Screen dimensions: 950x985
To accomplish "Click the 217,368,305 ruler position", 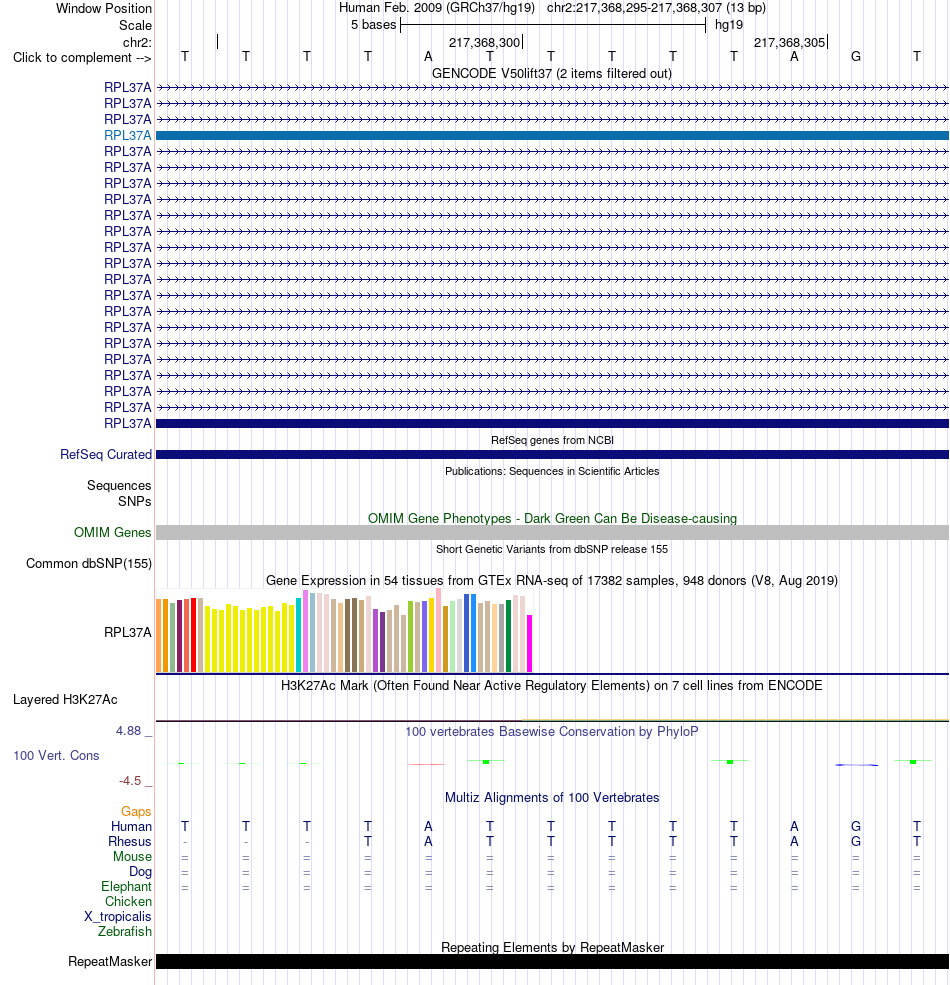I will point(789,42).
